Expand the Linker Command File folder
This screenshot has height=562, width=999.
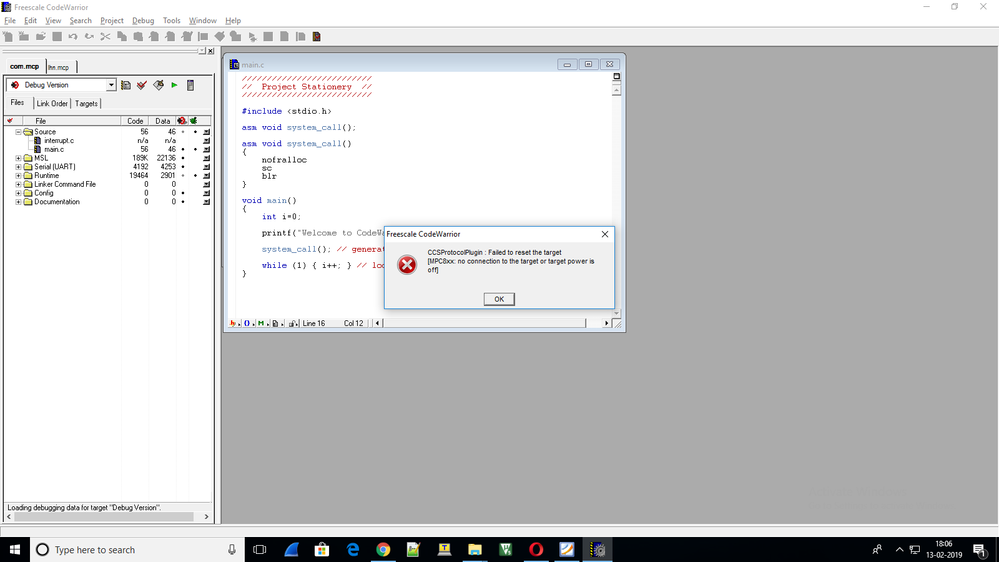pyautogui.click(x=18, y=184)
